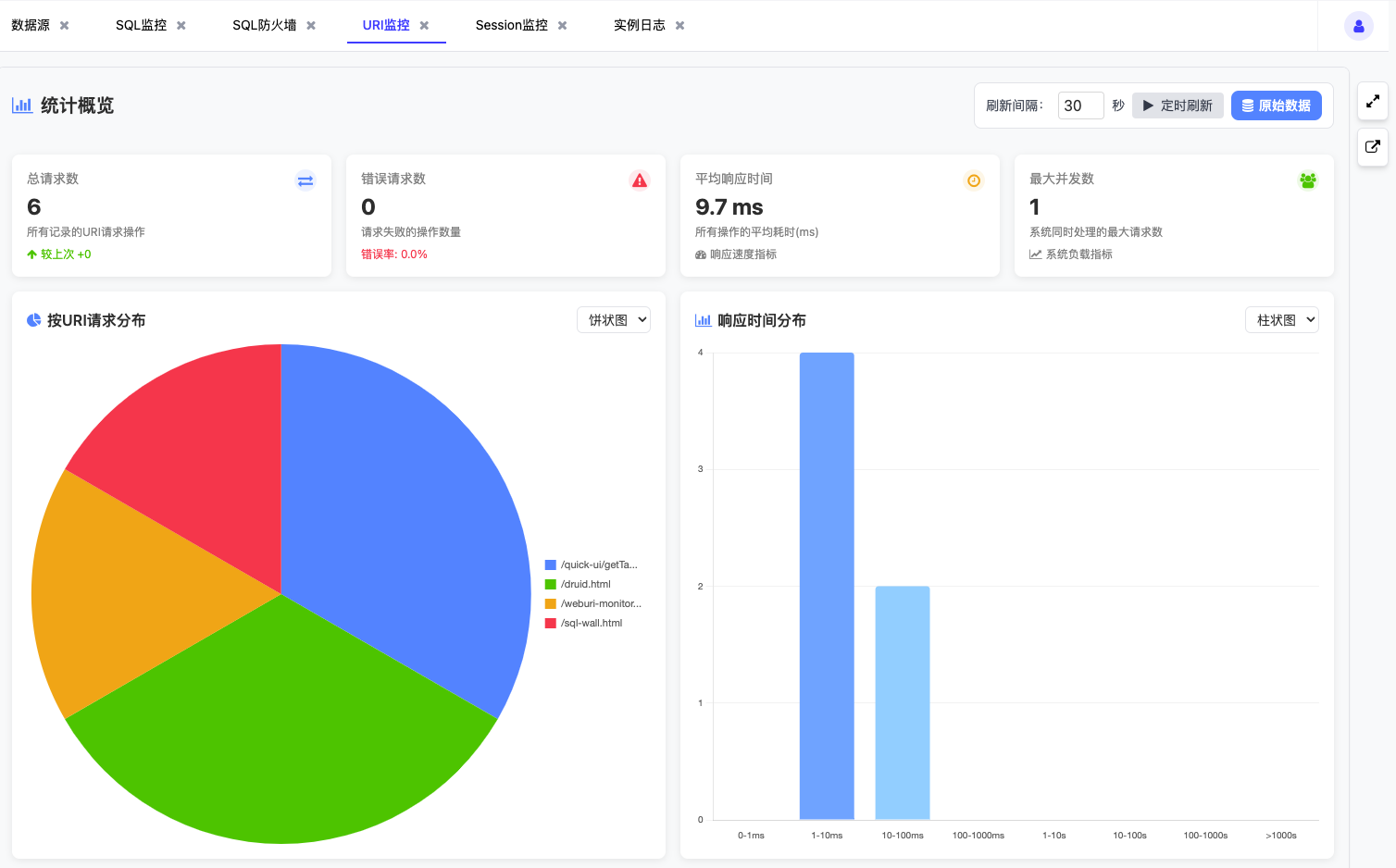Screen dimensions: 1396x868
Task: Click the blue legend swatch for /quick-ui/getTa...
Action: tap(550, 564)
